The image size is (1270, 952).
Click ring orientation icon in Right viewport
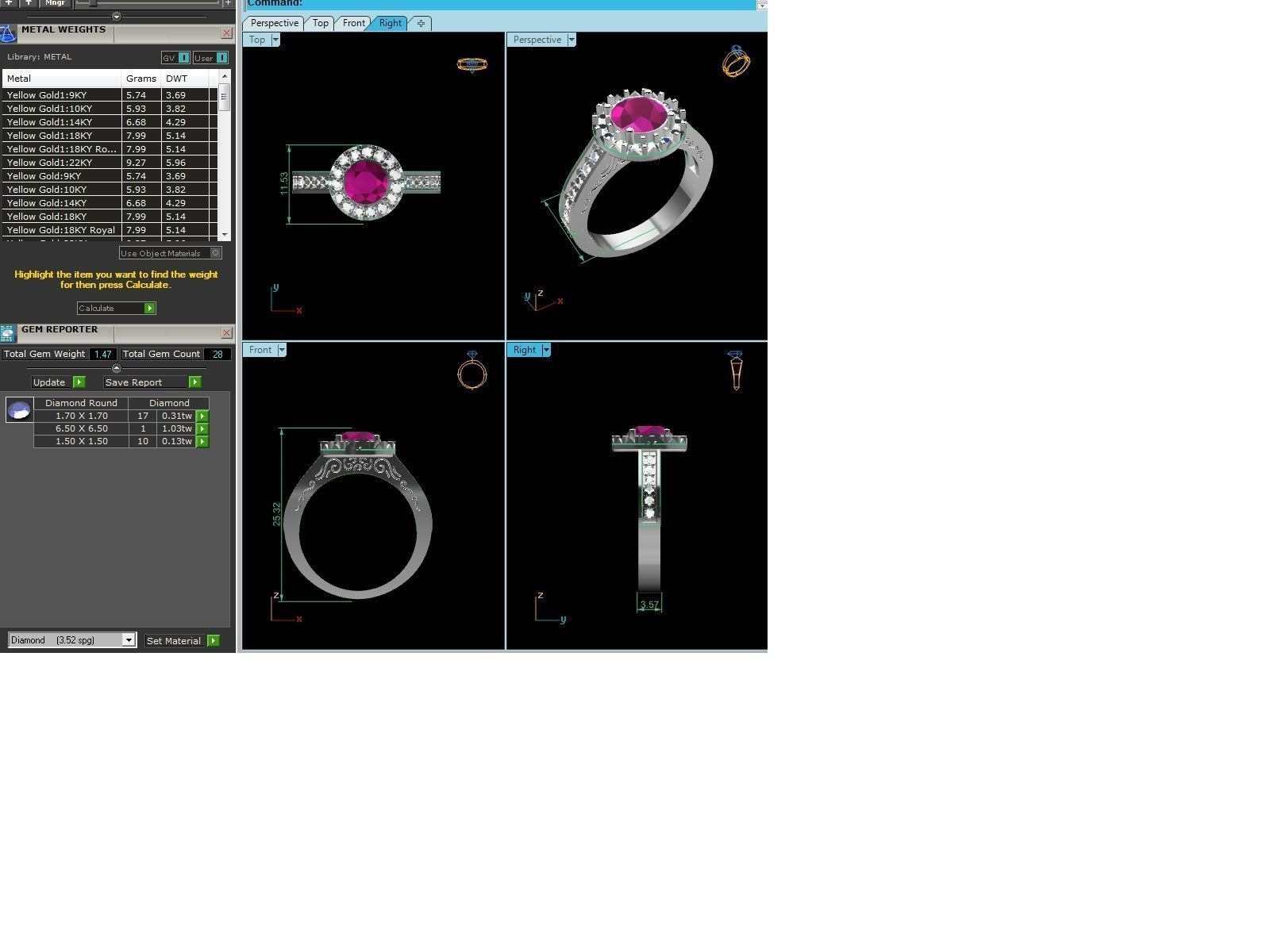[736, 370]
